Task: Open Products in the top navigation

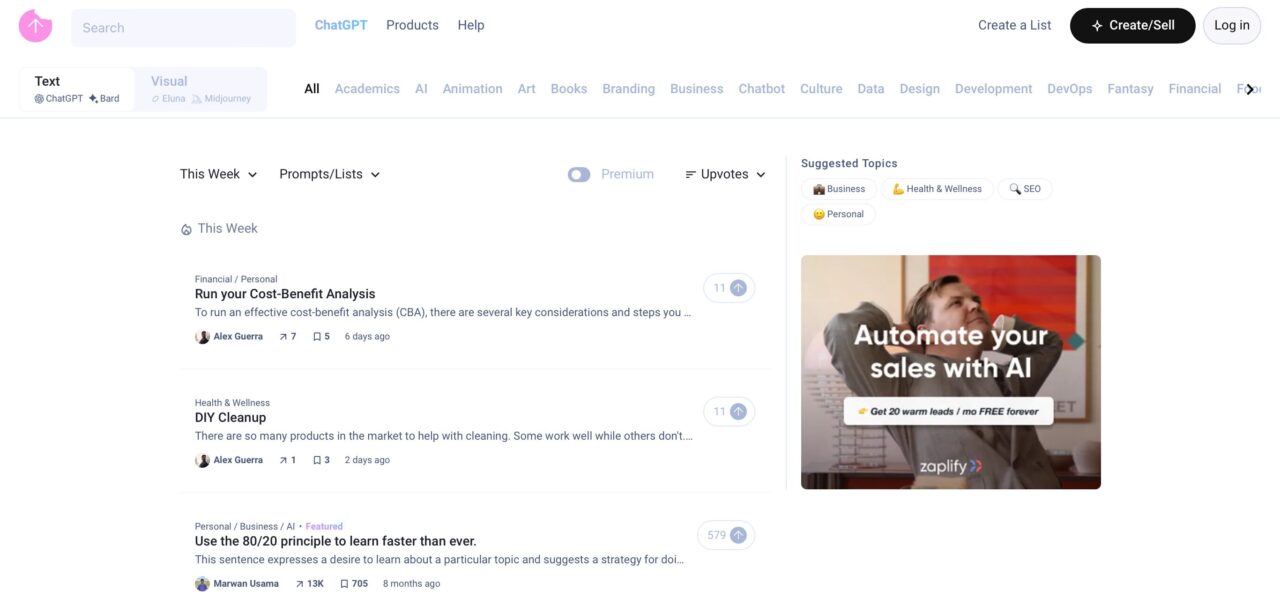Action: click(412, 25)
